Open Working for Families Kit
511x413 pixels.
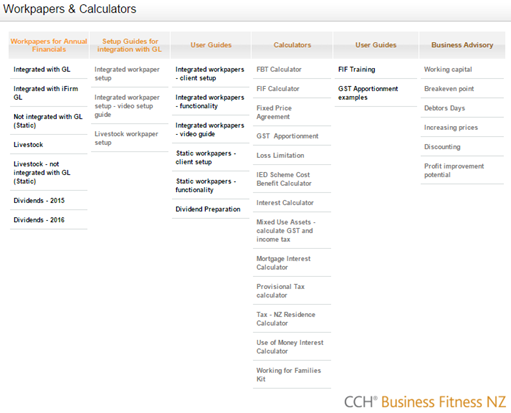[x=288, y=374]
